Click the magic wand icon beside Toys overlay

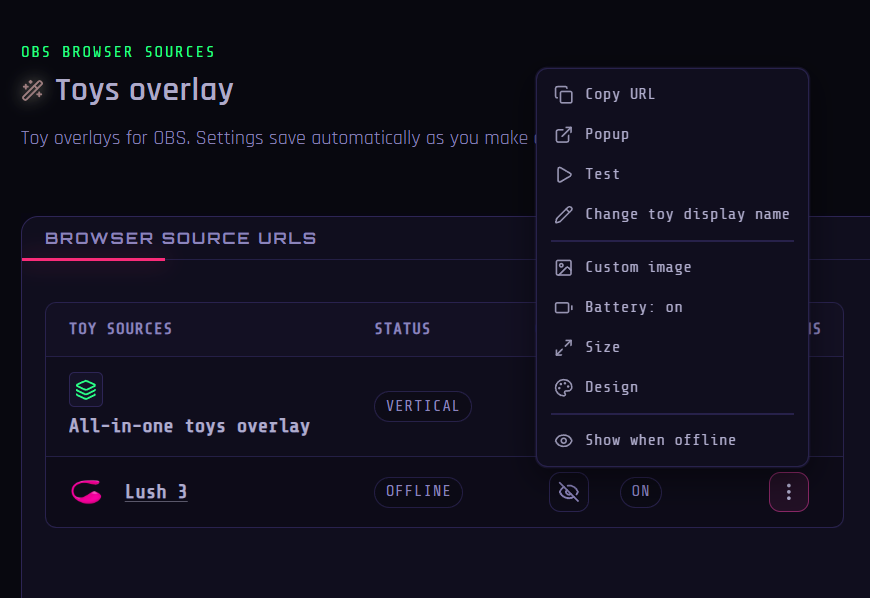click(32, 90)
